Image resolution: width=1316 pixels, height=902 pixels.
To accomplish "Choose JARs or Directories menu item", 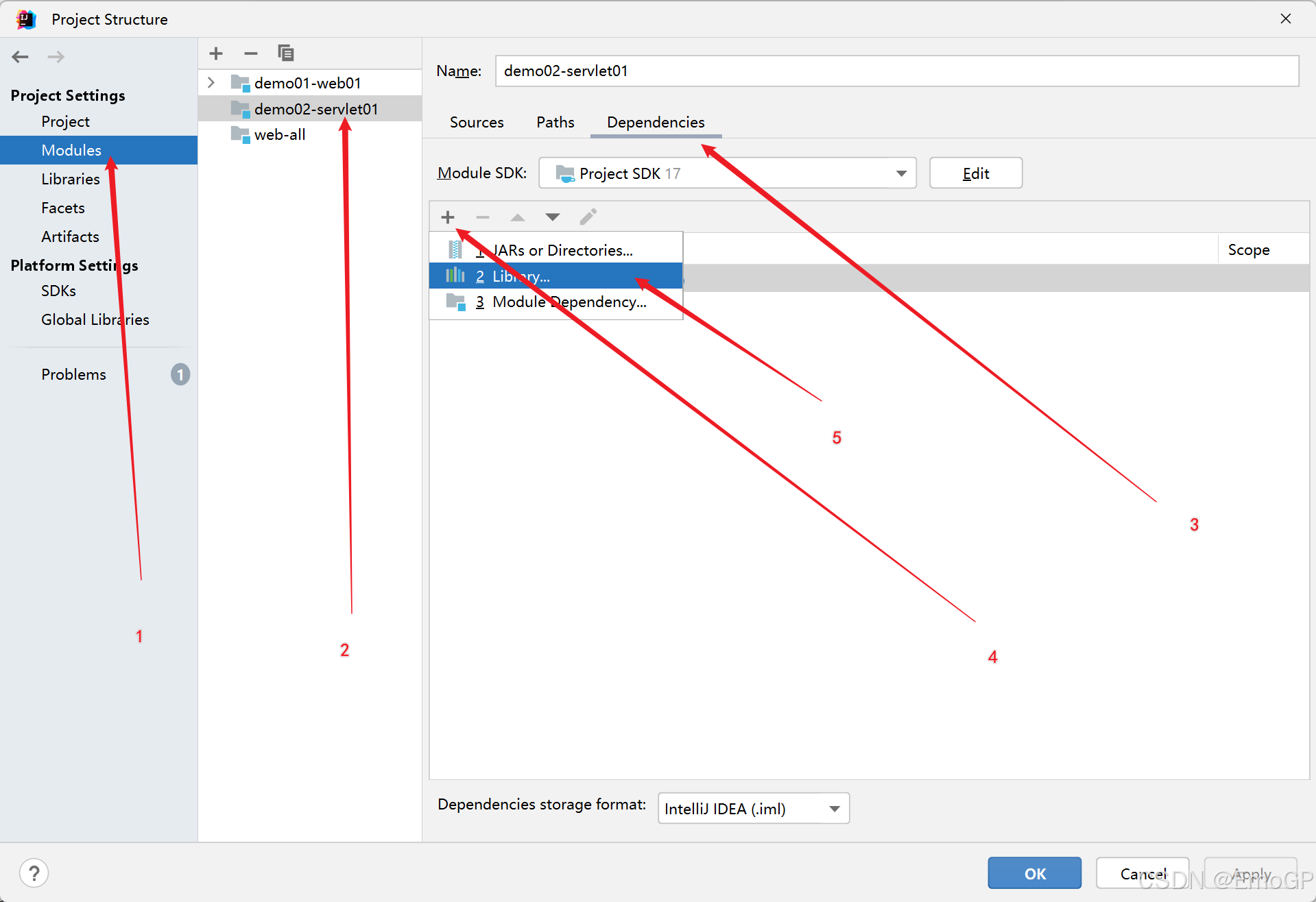I will [x=556, y=250].
